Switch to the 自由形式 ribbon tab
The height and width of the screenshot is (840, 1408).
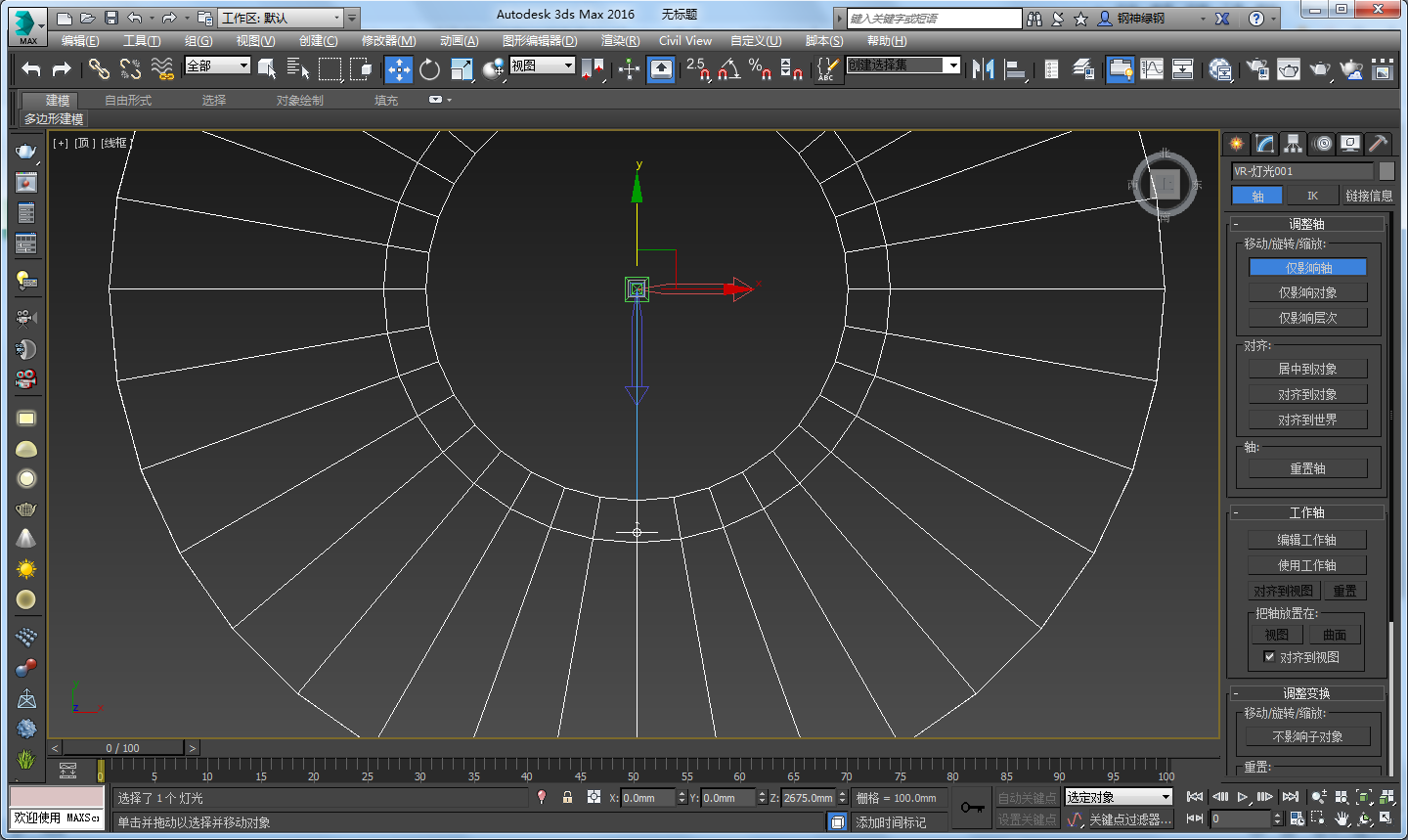[128, 101]
